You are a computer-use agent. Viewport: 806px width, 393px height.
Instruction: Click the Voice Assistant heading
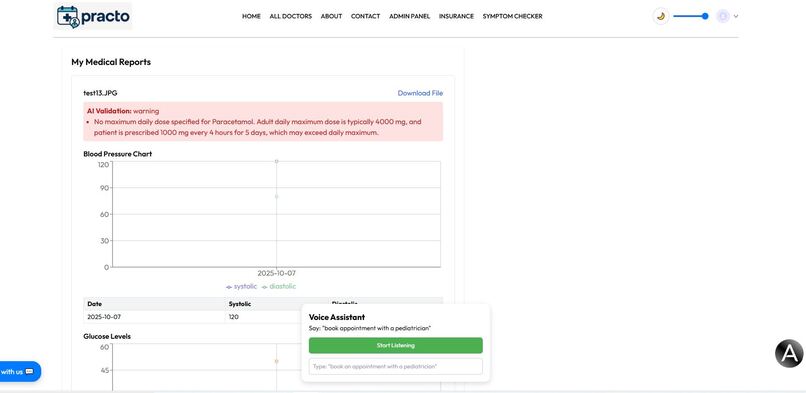337,317
